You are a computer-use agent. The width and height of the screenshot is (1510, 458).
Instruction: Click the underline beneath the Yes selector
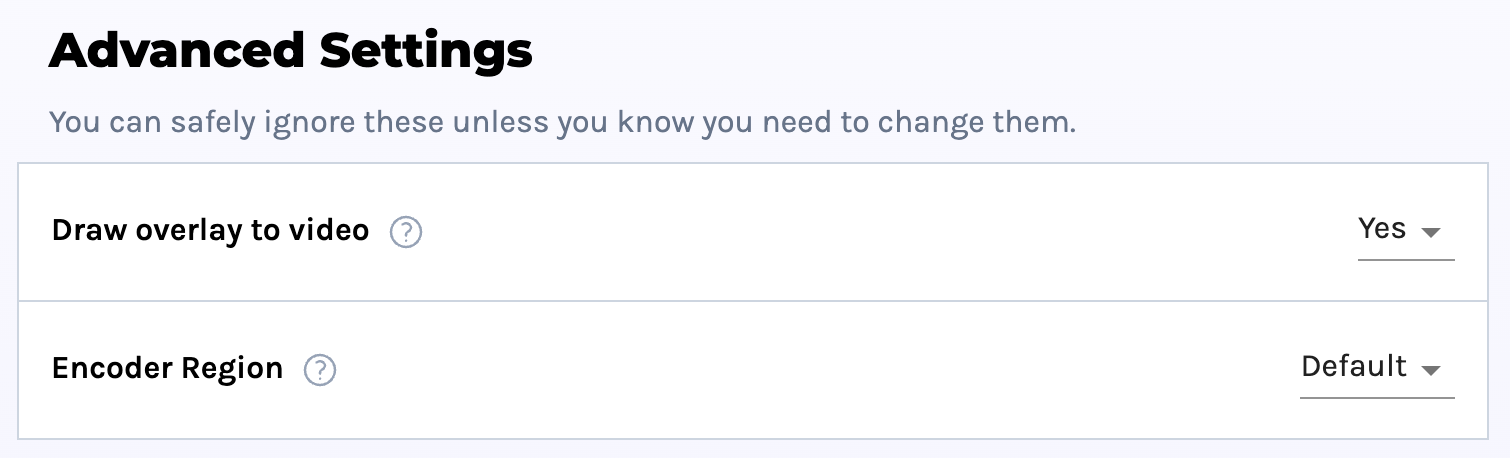1406,260
